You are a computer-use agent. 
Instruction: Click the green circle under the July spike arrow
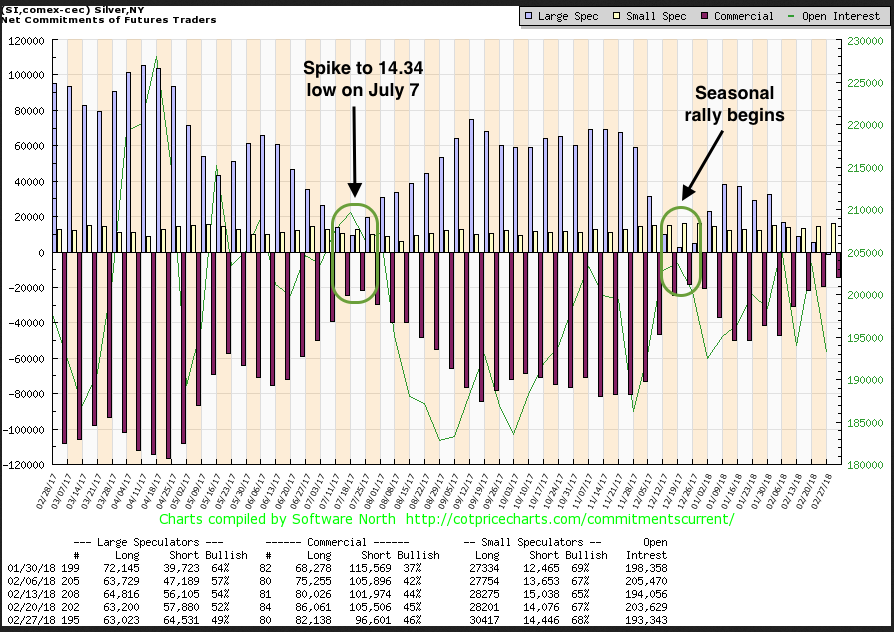coord(355,254)
